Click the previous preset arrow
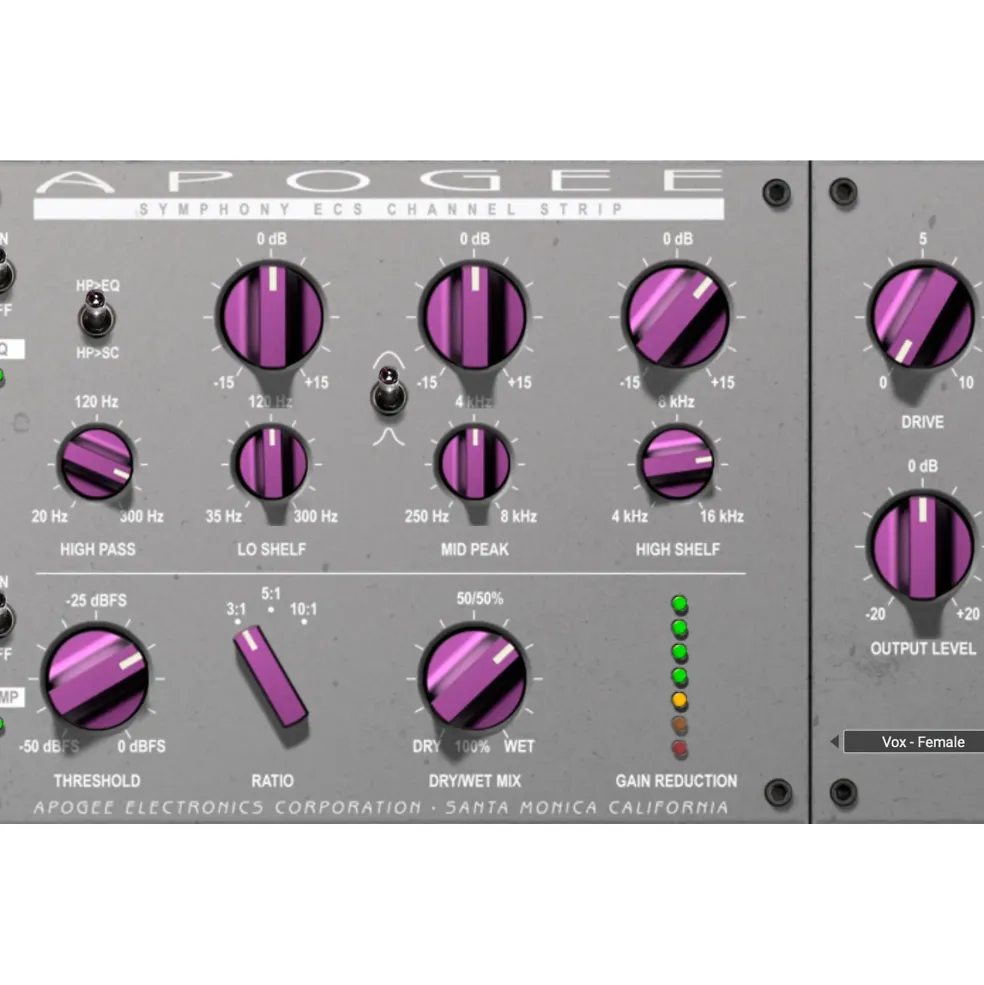Screen dimensions: 984x985 tap(834, 742)
